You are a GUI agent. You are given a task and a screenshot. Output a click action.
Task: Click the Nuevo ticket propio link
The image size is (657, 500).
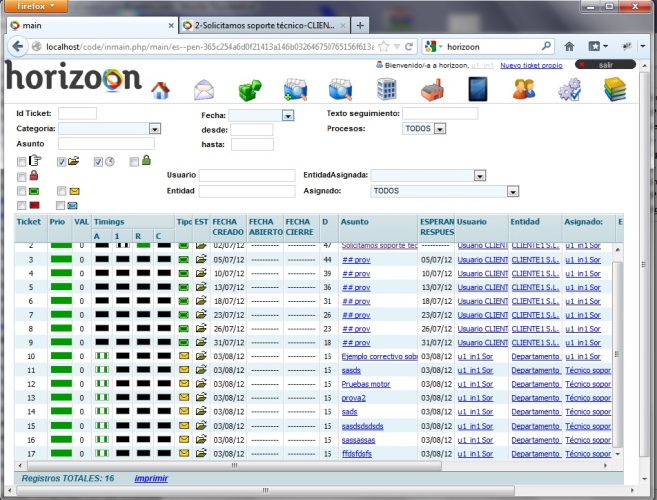tap(531, 65)
